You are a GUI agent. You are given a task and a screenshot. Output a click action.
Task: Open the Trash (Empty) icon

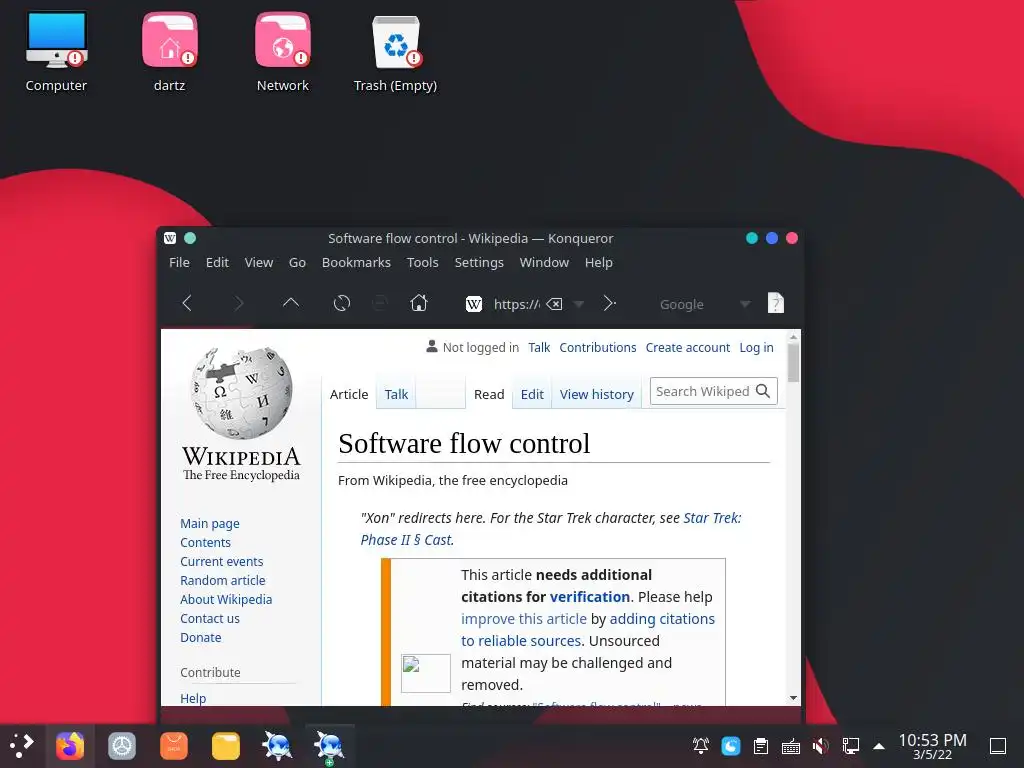[396, 42]
